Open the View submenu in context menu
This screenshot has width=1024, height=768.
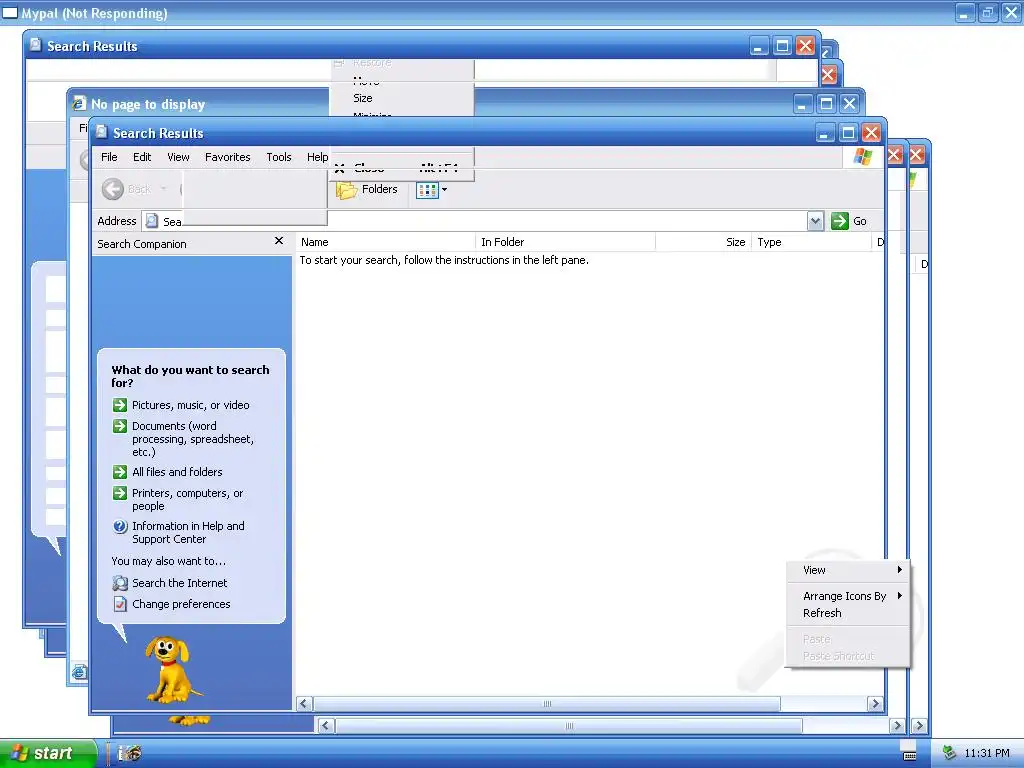[x=847, y=570]
